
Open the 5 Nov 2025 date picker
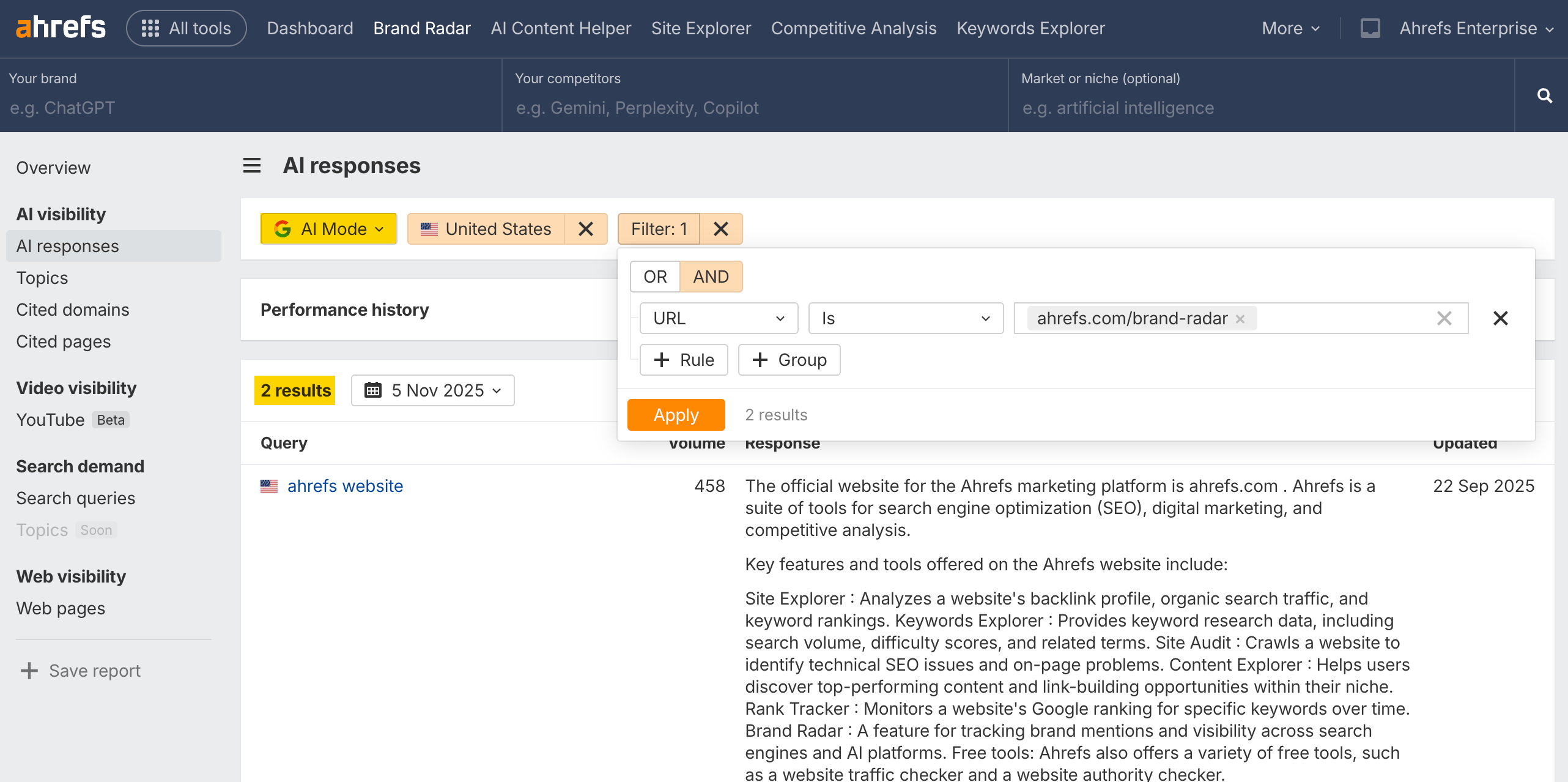pos(433,390)
